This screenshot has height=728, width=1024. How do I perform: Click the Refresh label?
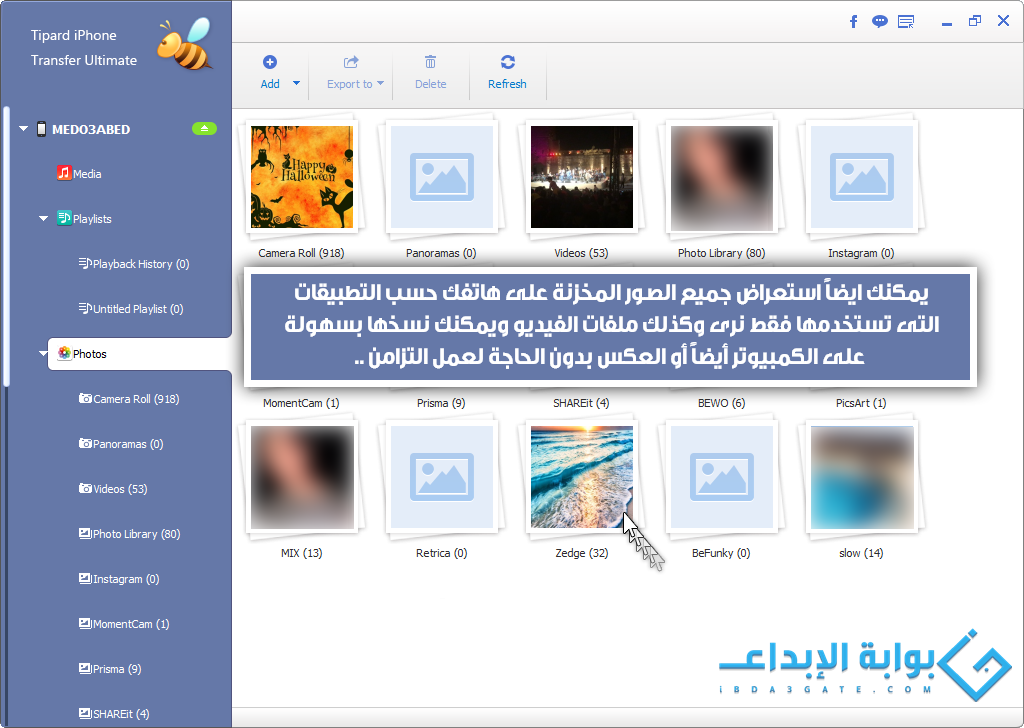[507, 84]
